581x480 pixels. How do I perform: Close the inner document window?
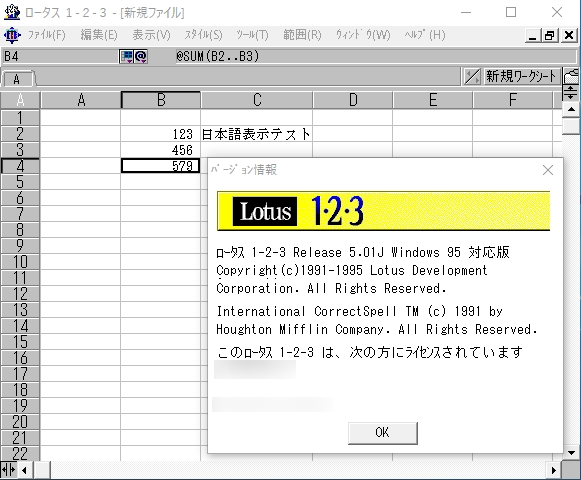(x=569, y=36)
